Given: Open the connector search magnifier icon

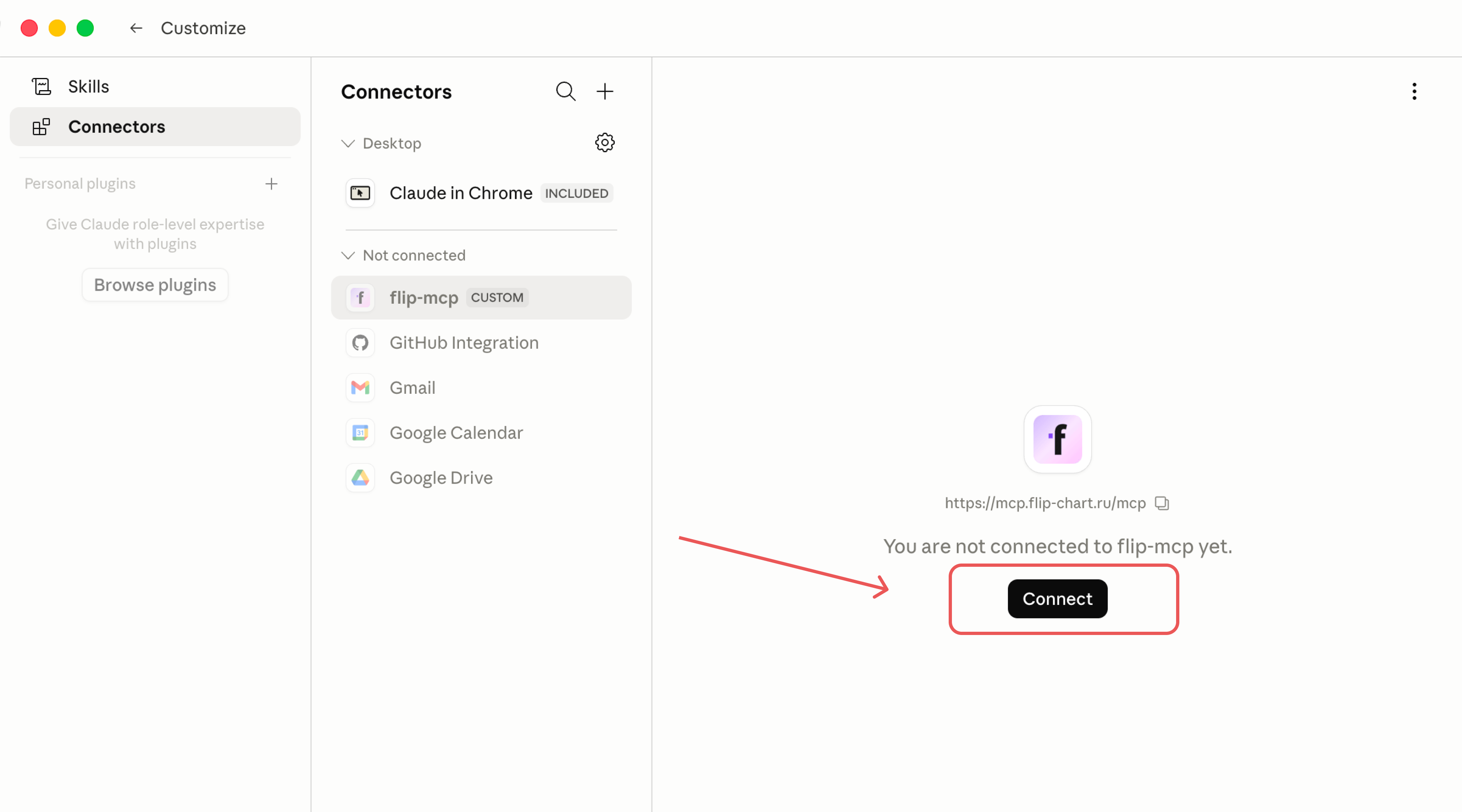Looking at the screenshot, I should pos(565,91).
